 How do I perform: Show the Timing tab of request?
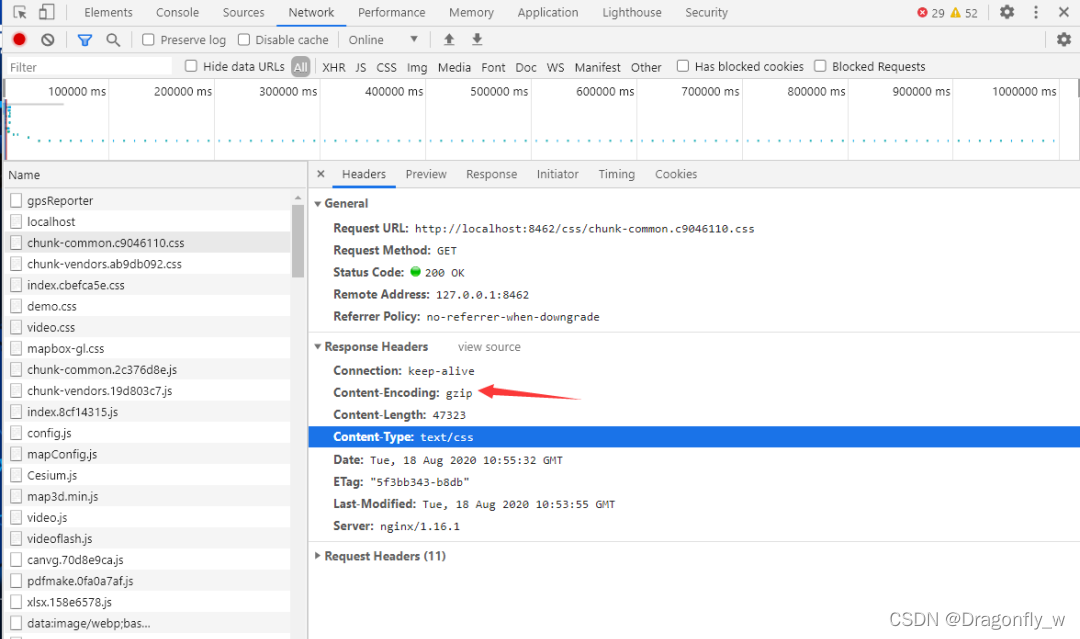tap(616, 174)
